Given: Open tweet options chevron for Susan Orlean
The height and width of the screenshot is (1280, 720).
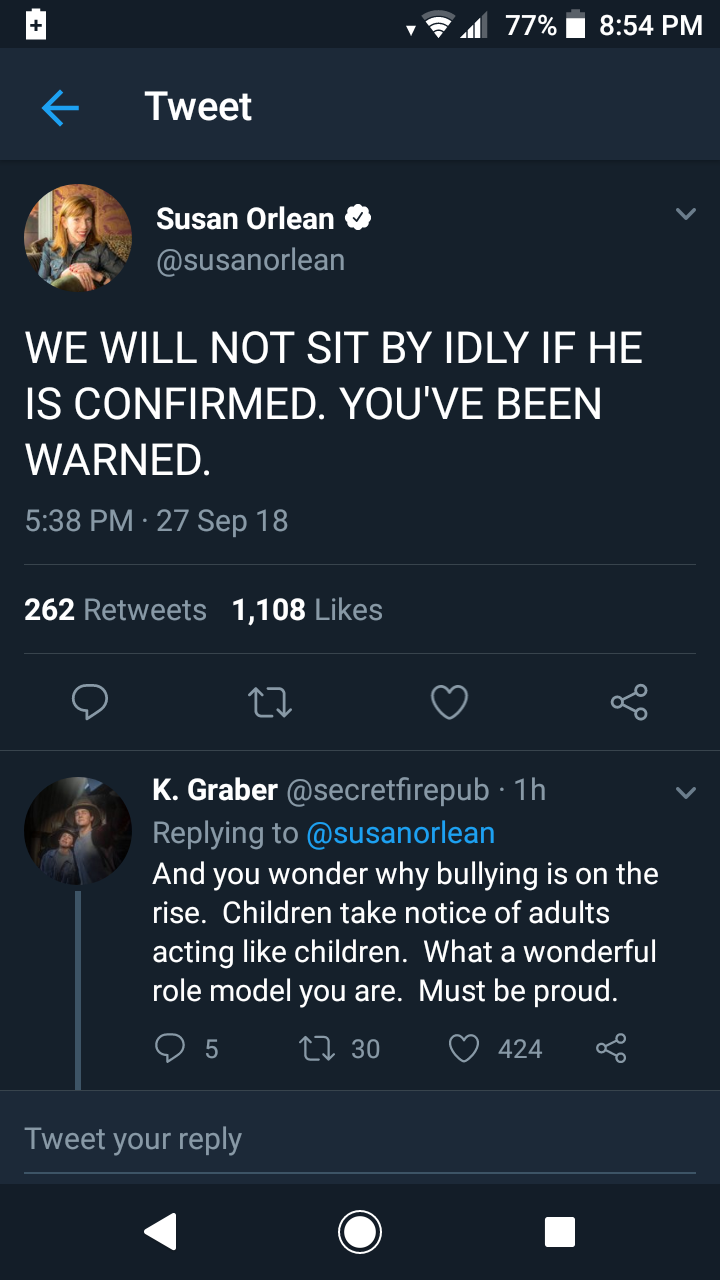Looking at the screenshot, I should (685, 214).
